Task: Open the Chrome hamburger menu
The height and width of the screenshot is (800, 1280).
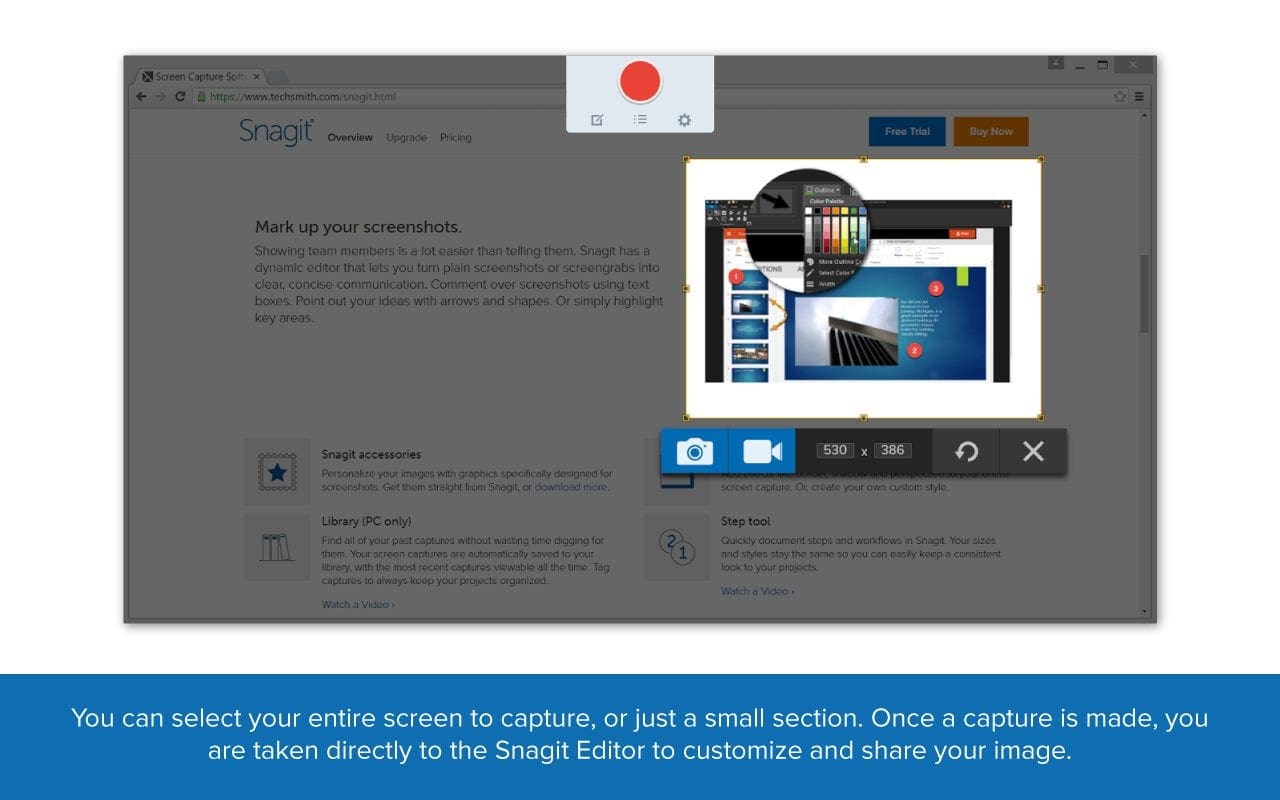Action: coord(1139,96)
